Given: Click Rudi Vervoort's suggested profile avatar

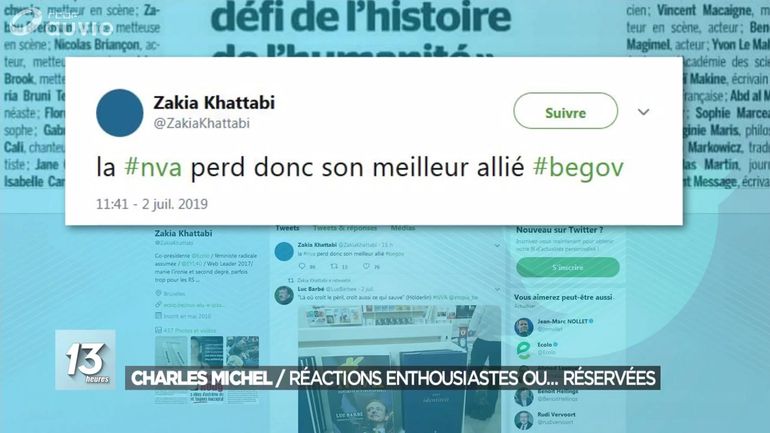Looking at the screenshot, I should pos(523,420).
